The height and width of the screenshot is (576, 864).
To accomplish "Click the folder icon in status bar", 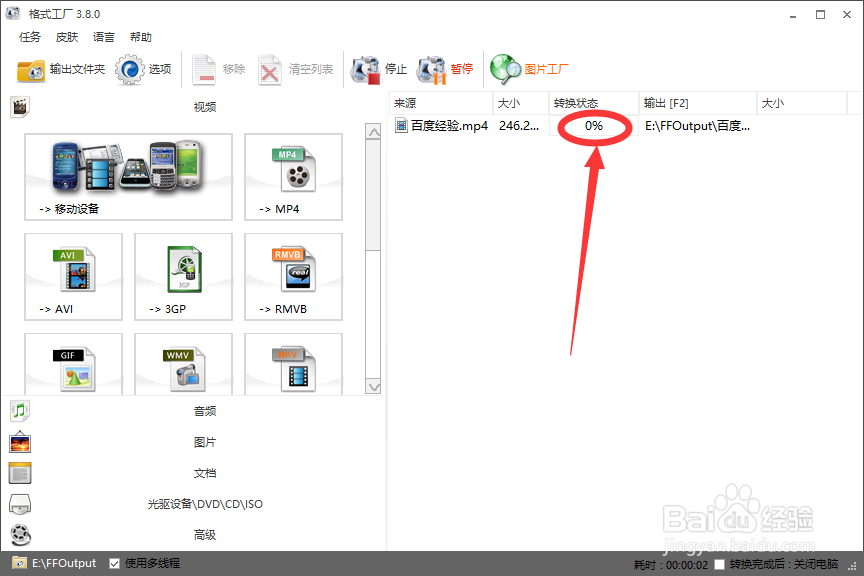I will 19,563.
